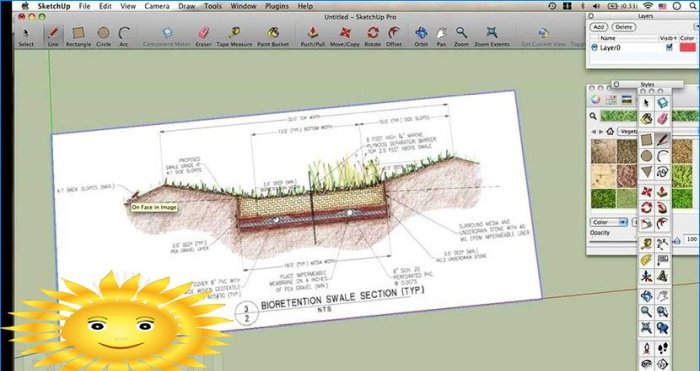The image size is (700, 371).
Task: Select the Zoom tool in top toolbar
Action: tap(461, 36)
